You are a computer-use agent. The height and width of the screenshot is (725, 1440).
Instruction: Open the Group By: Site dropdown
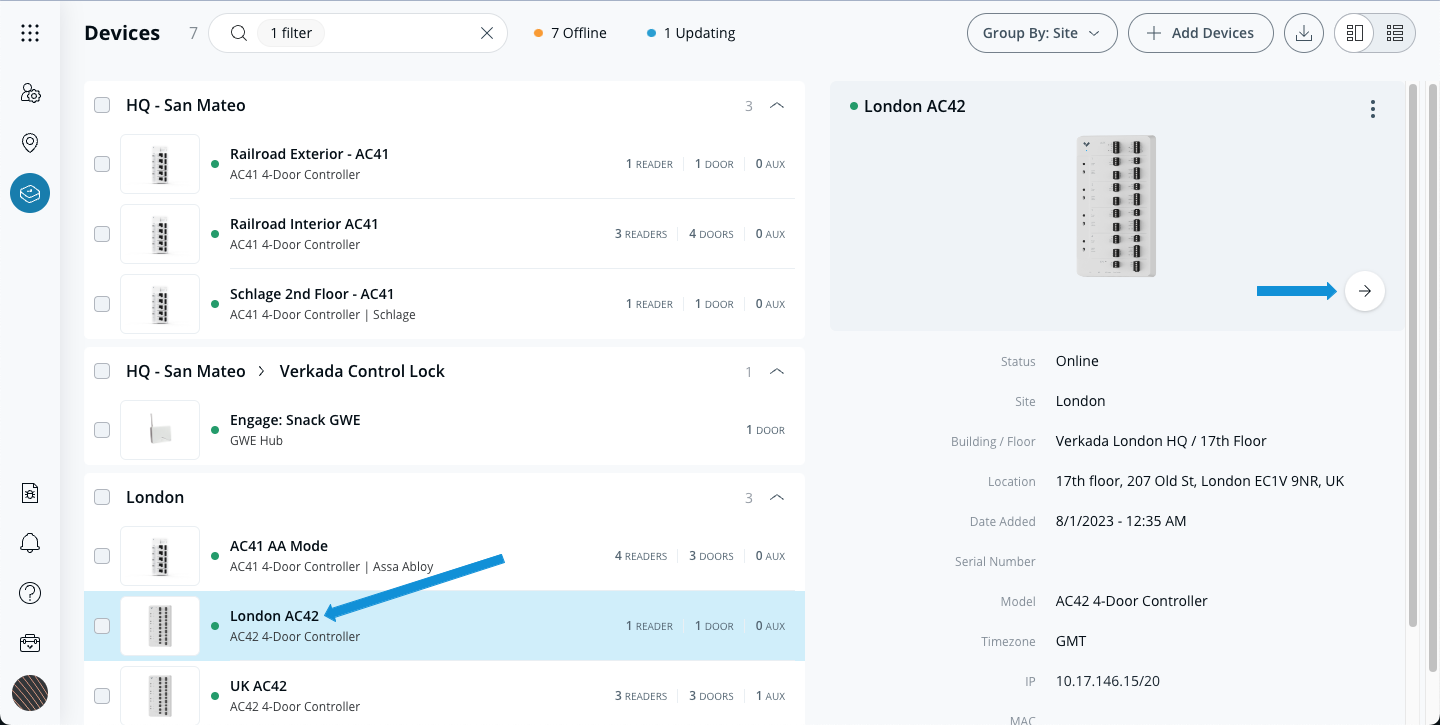[1041, 33]
